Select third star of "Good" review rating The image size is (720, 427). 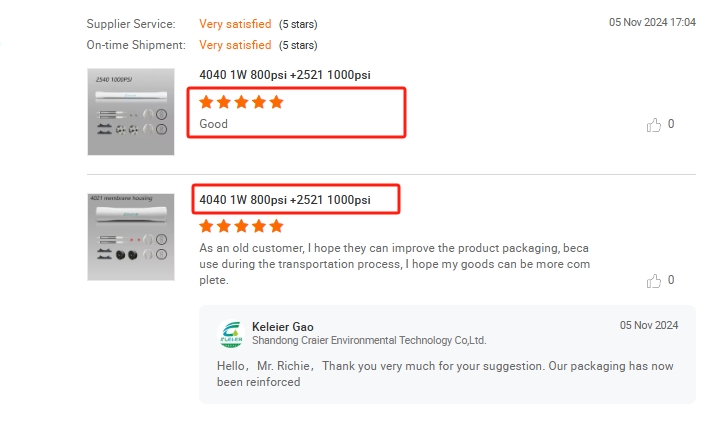tap(241, 102)
